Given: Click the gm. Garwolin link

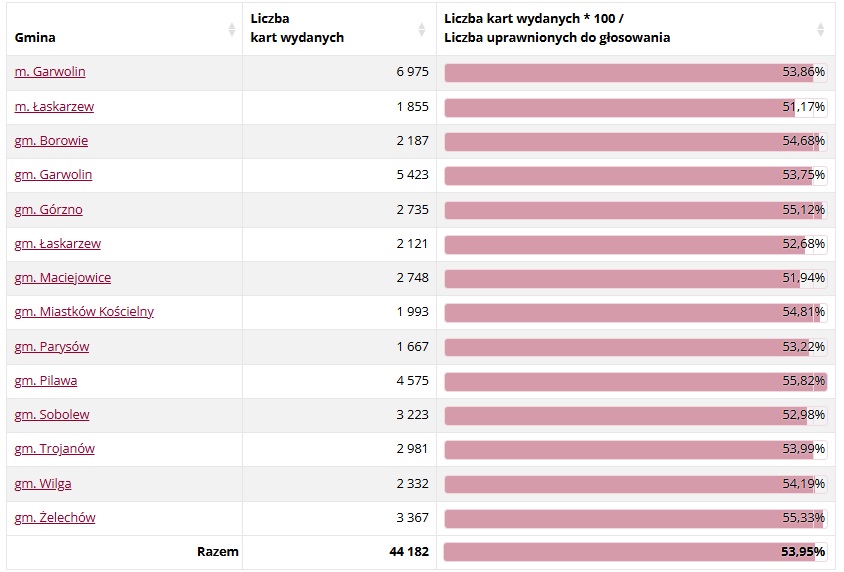Looking at the screenshot, I should [53, 174].
